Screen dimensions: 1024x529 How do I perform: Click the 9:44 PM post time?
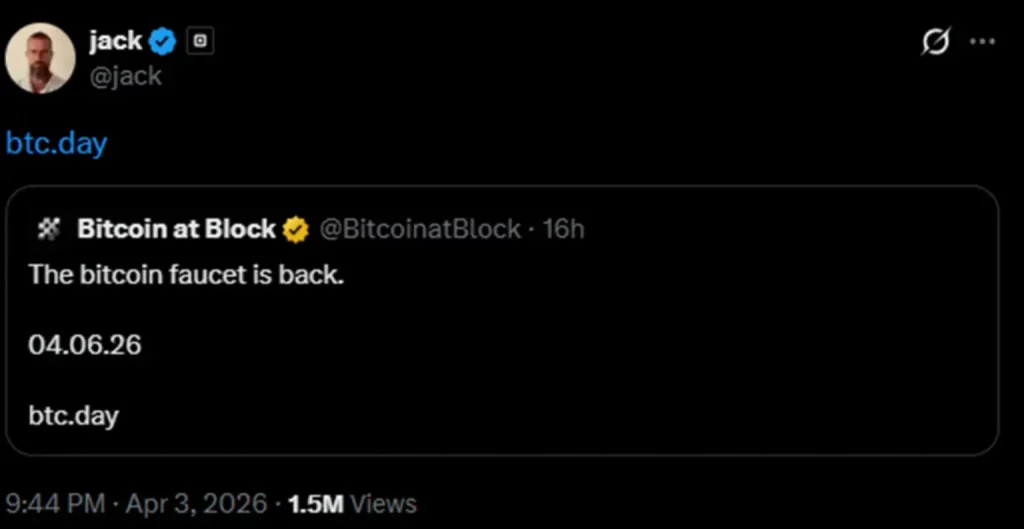[56, 502]
